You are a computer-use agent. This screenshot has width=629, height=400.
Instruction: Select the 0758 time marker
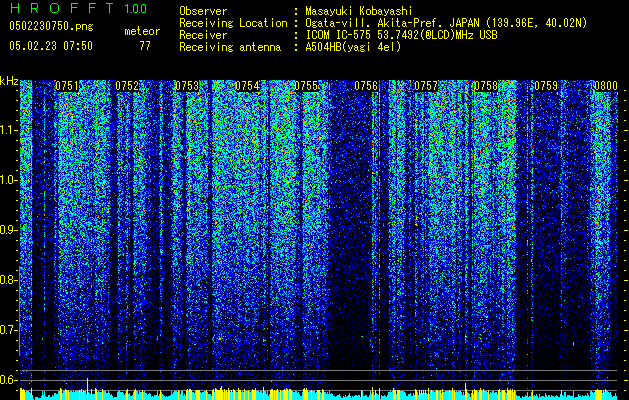486,86
